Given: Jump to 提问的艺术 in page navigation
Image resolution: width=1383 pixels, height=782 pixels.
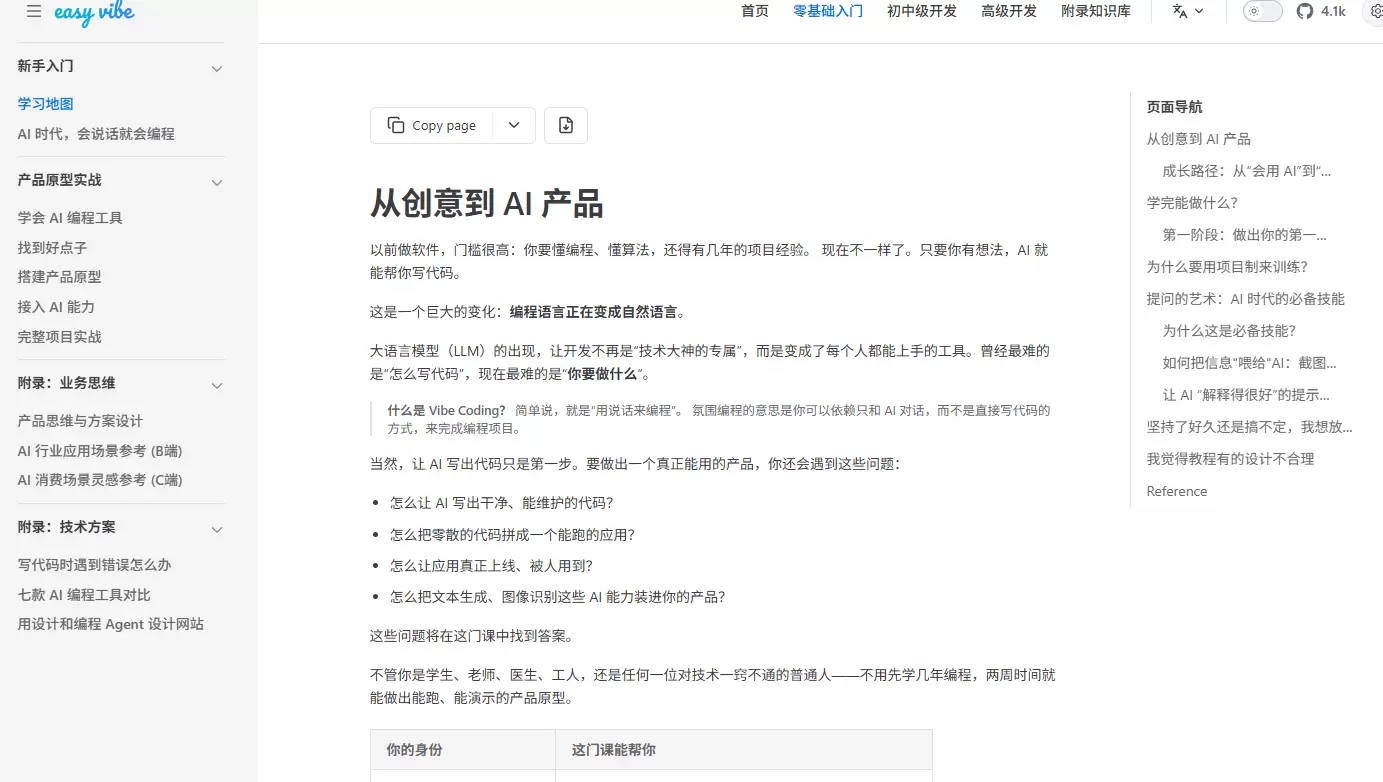Looking at the screenshot, I should point(1245,298).
